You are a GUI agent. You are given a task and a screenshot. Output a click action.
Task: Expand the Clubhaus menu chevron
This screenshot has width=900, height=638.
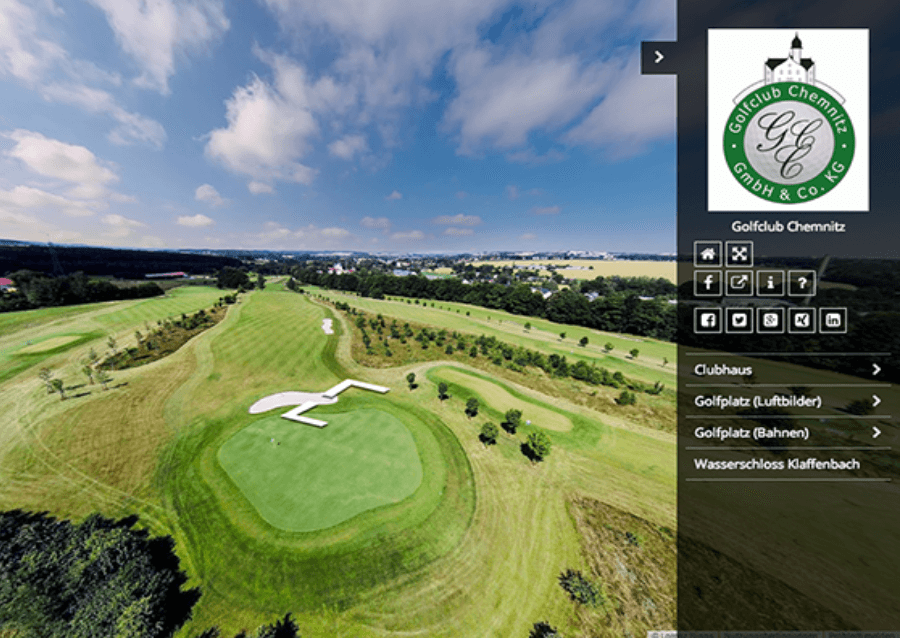click(x=876, y=369)
